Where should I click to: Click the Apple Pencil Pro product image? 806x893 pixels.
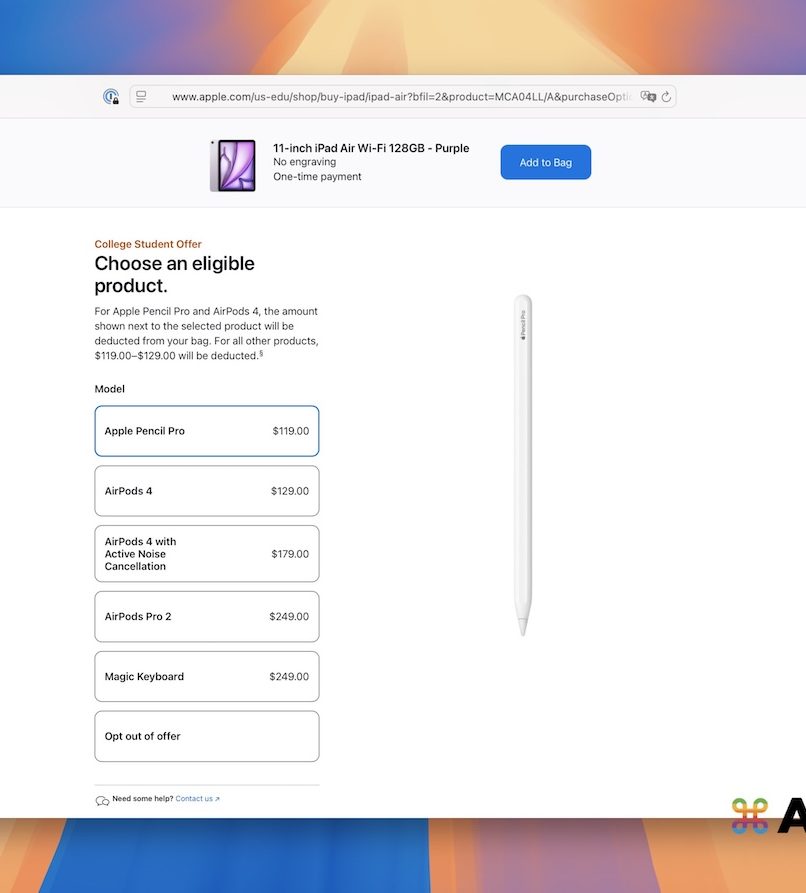click(x=523, y=464)
